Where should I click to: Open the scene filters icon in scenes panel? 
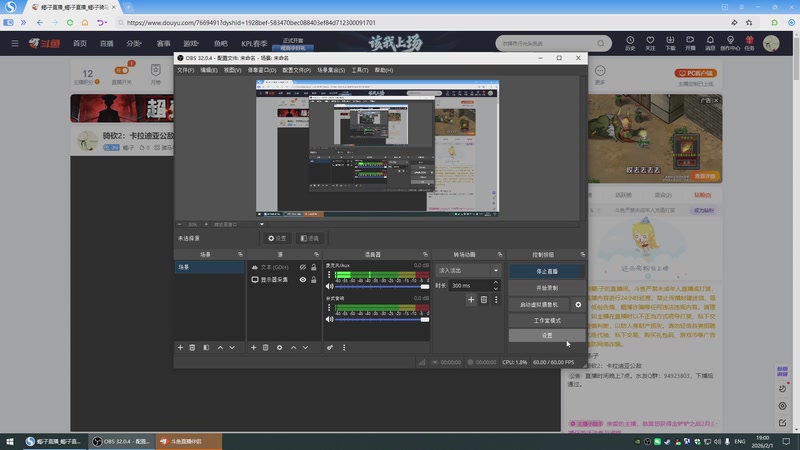(206, 347)
